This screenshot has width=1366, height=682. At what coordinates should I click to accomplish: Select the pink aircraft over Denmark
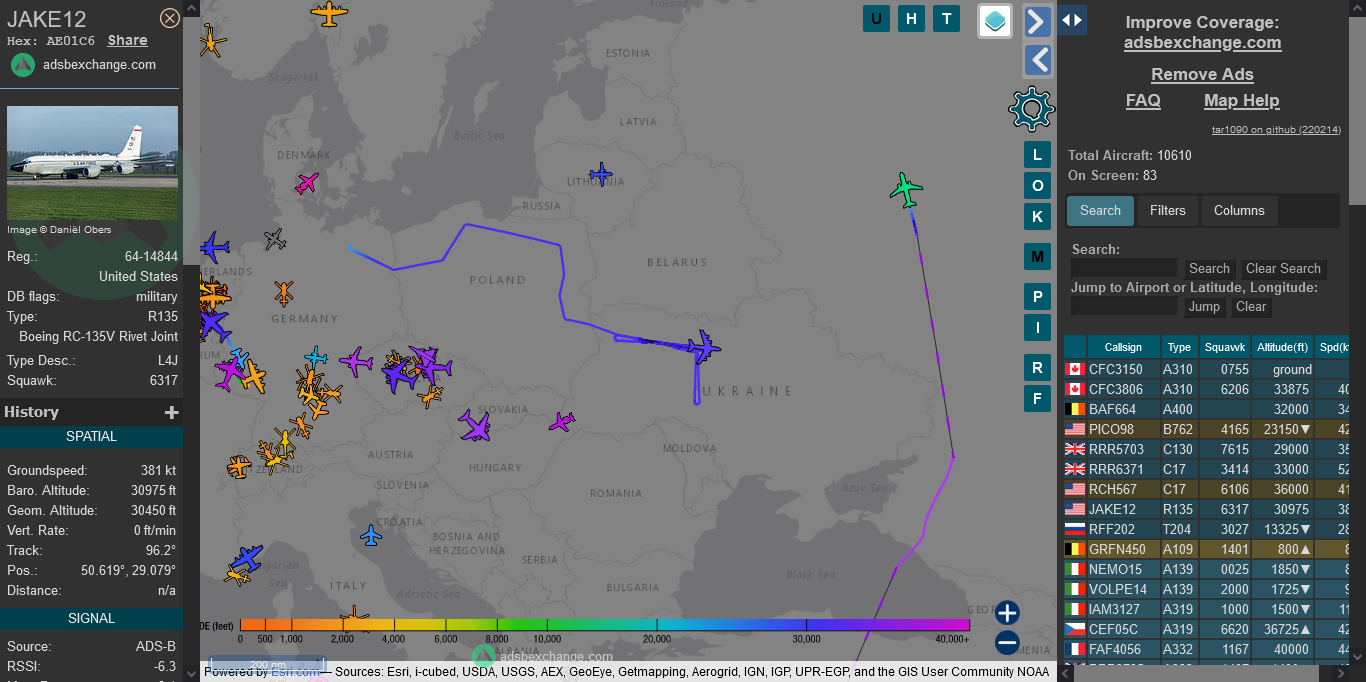point(307,183)
